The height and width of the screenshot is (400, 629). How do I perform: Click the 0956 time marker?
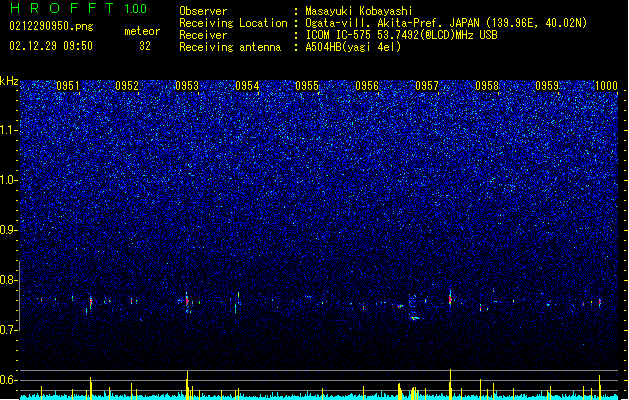[367, 85]
